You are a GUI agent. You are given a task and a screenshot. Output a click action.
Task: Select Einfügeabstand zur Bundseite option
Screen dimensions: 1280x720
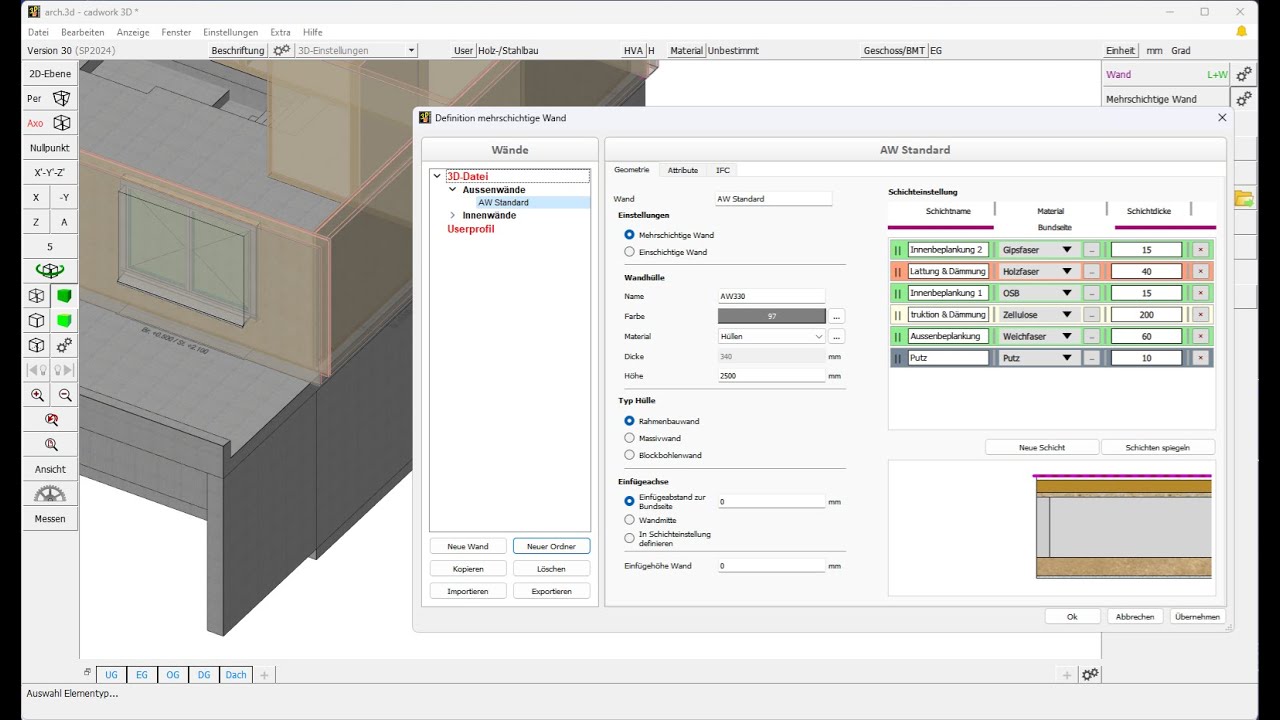pyautogui.click(x=629, y=501)
